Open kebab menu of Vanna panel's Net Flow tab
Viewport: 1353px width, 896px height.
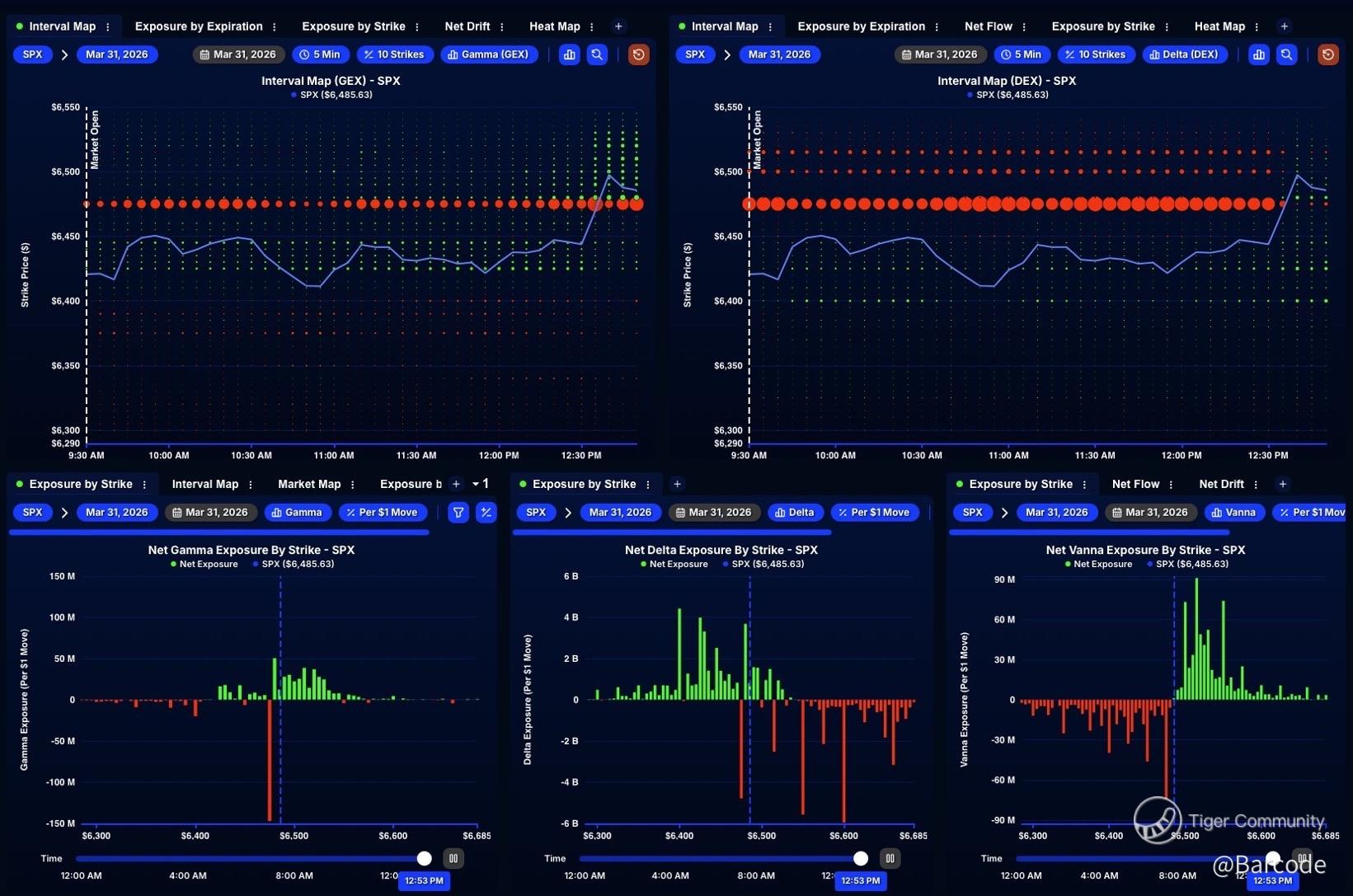[x=1171, y=484]
